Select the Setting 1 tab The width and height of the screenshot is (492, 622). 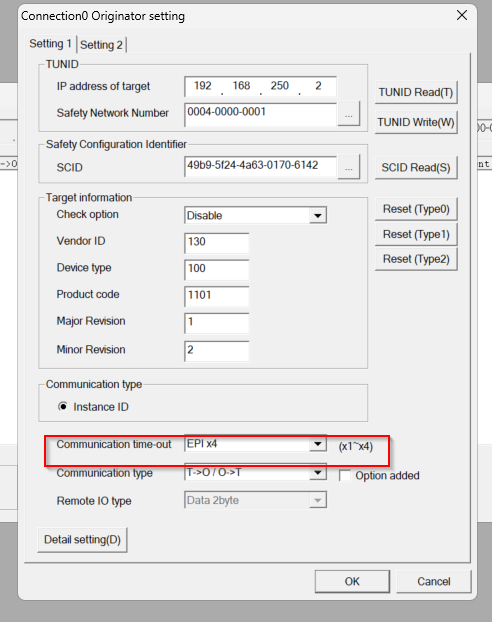(x=51, y=44)
